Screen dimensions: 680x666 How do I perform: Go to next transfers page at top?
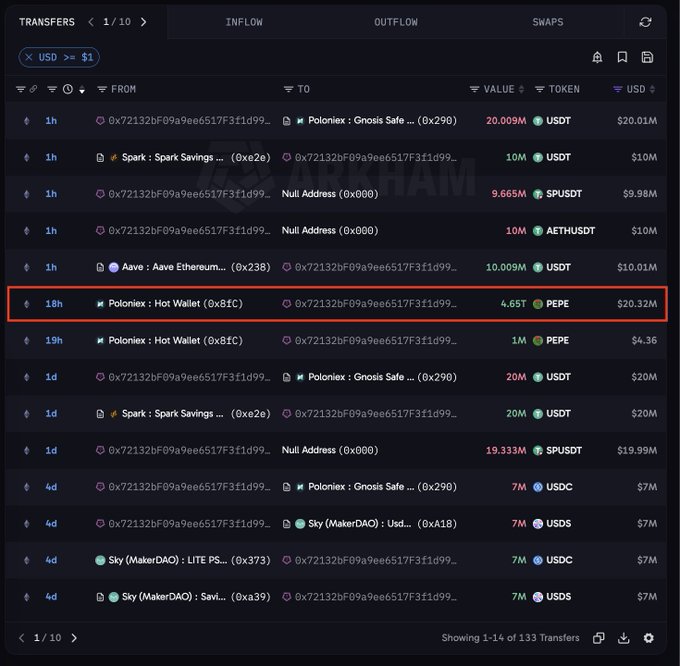tap(144, 22)
